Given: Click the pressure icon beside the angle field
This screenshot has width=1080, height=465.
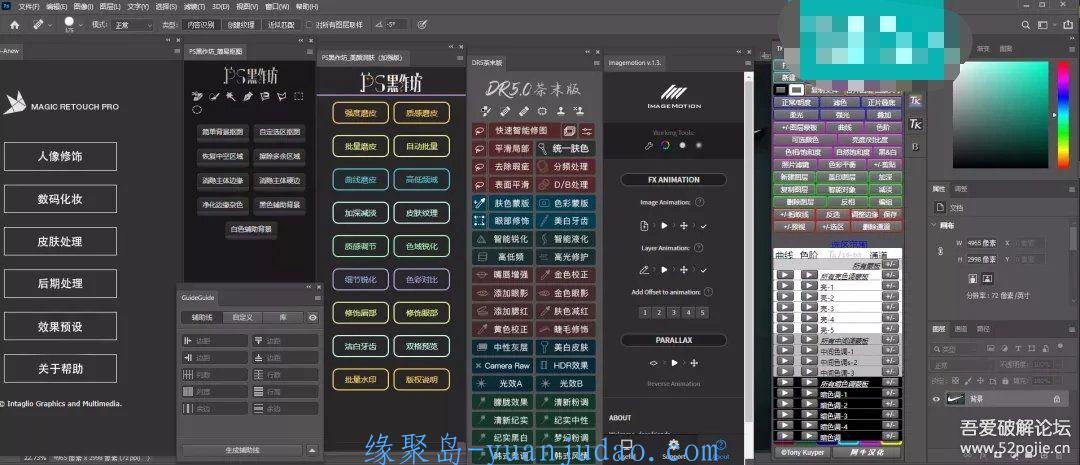Looking at the screenshot, I should click(x=422, y=24).
